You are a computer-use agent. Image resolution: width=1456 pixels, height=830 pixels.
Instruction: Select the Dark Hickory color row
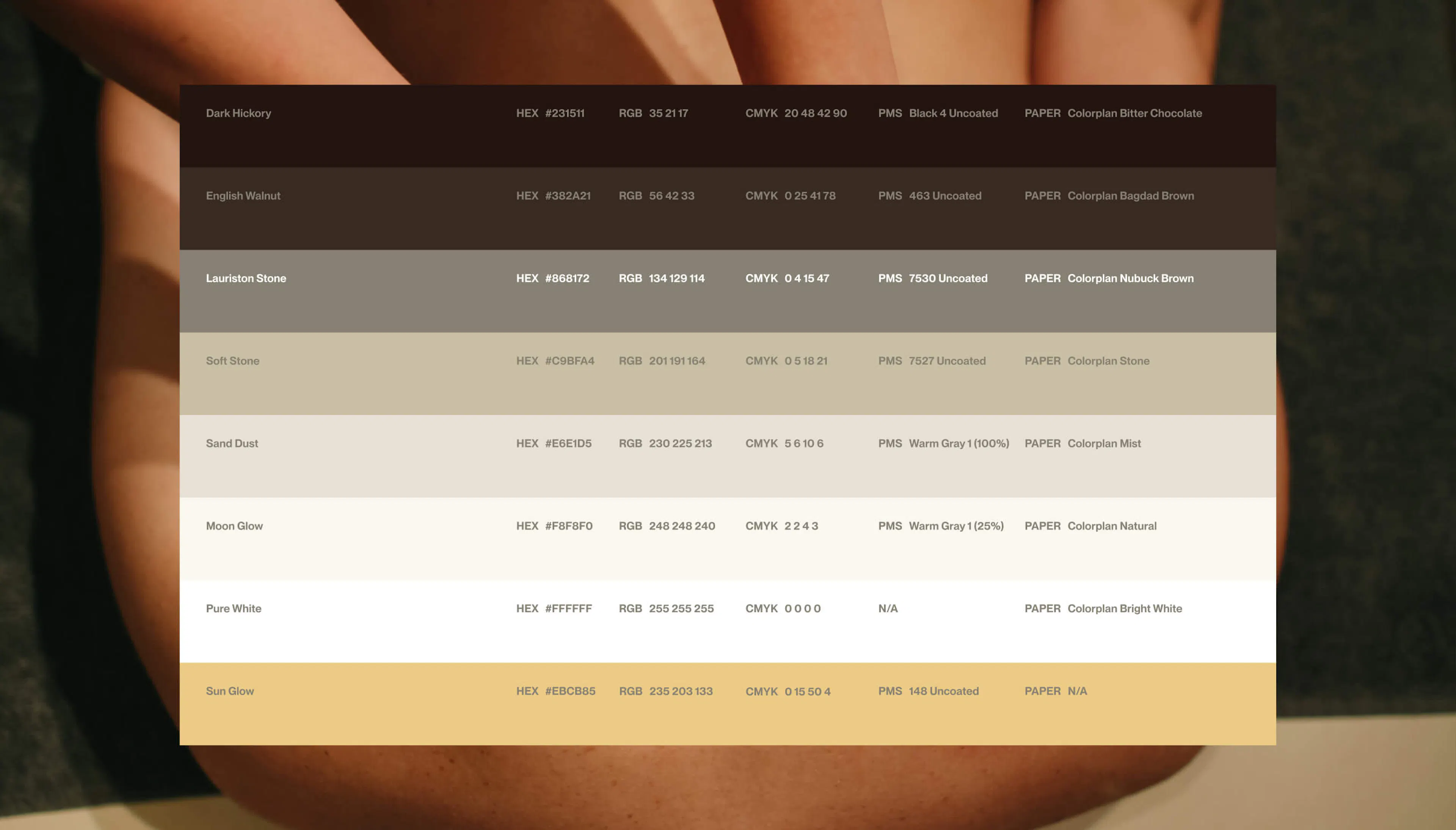[727, 126]
